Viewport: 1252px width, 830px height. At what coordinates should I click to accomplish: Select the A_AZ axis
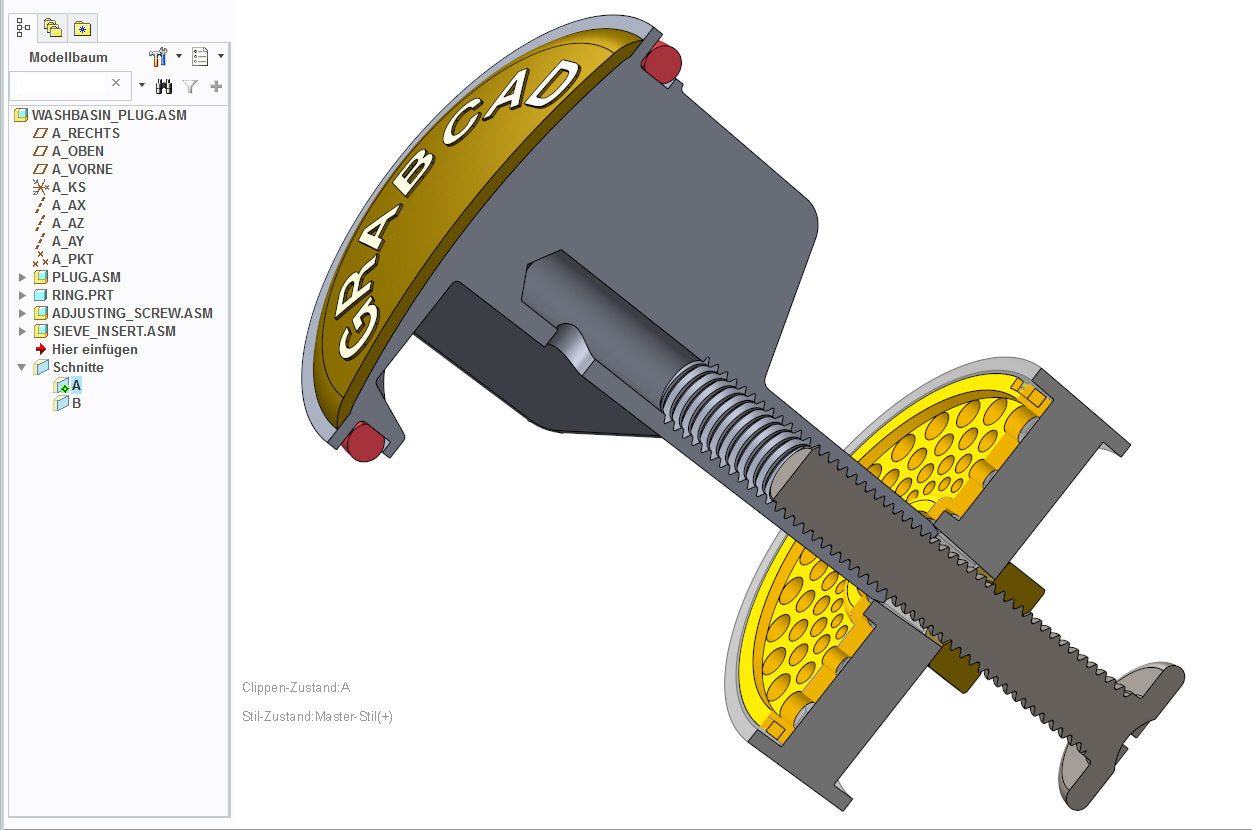pos(68,223)
